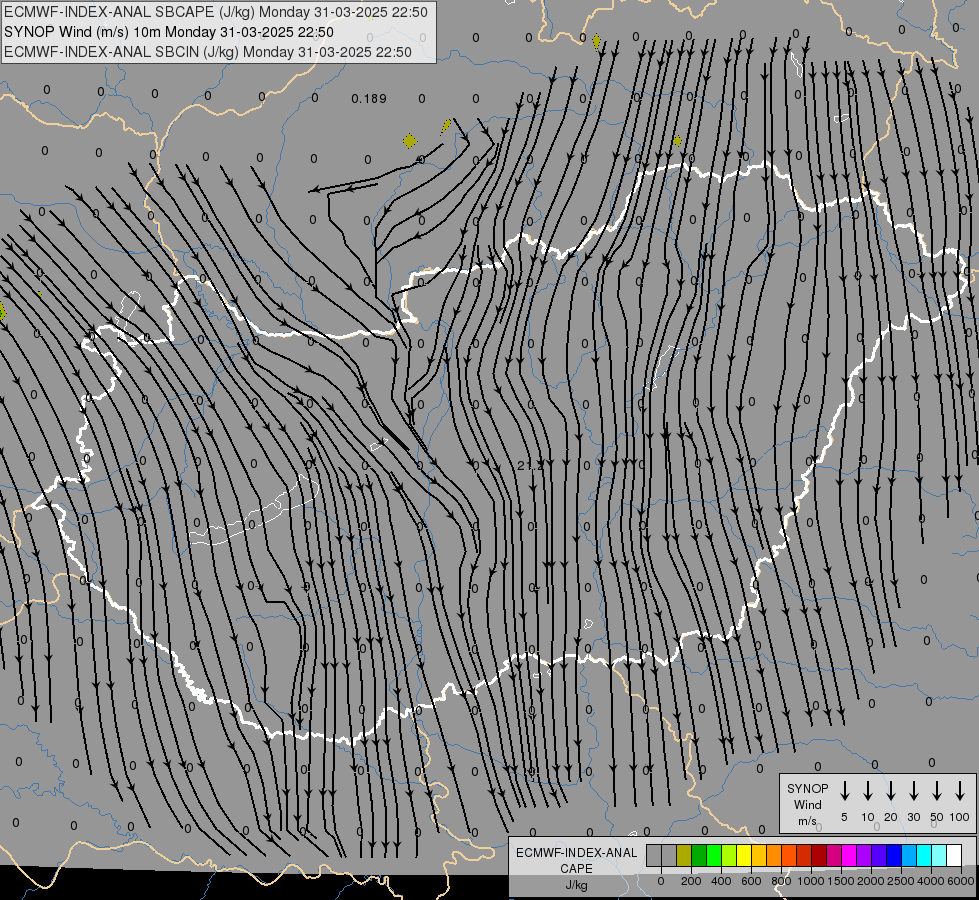Click the 0.189 CAPE value on the map

[x=368, y=99]
